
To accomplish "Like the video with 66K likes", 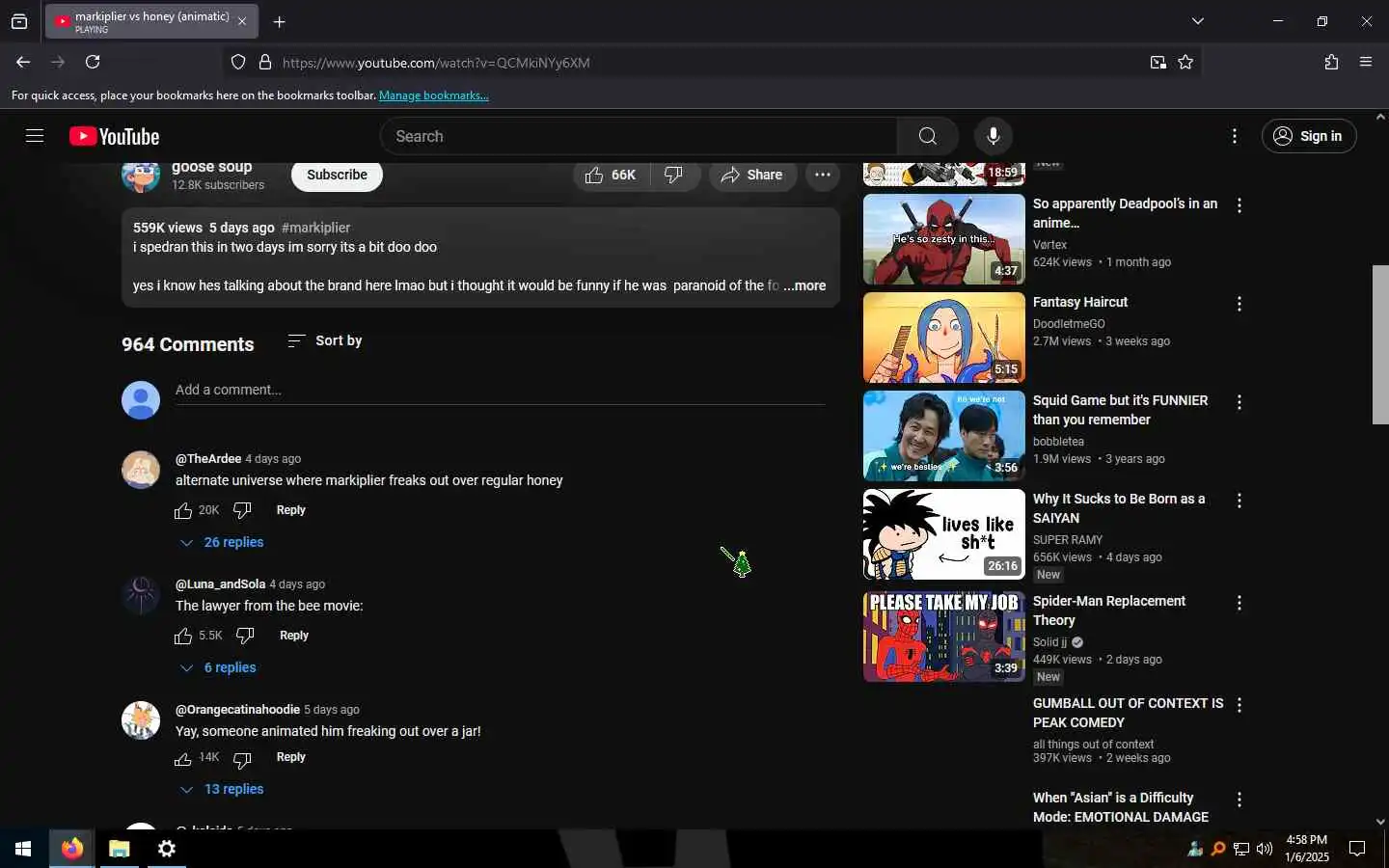I will 612,175.
